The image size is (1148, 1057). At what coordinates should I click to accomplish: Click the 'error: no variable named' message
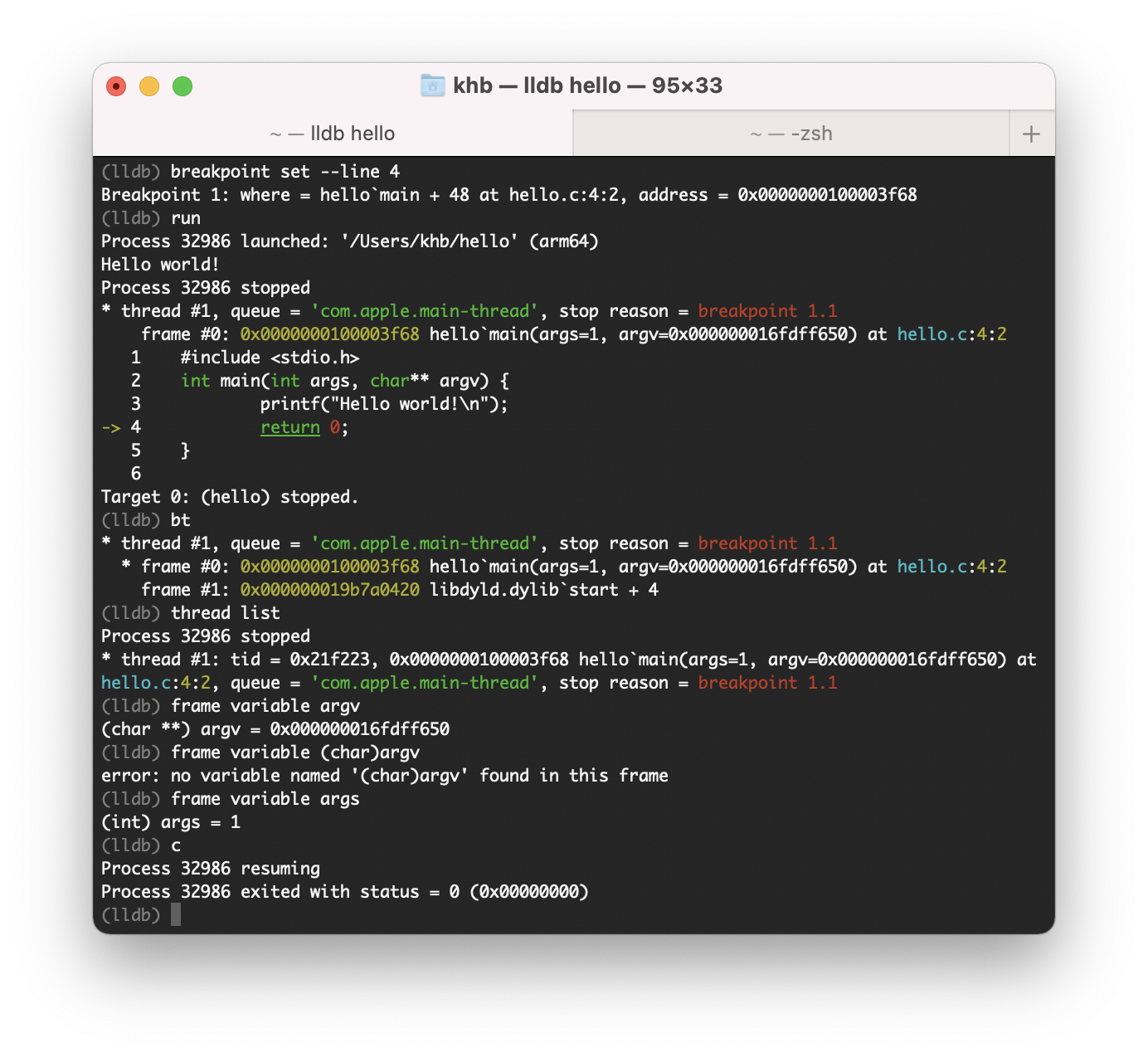(385, 776)
